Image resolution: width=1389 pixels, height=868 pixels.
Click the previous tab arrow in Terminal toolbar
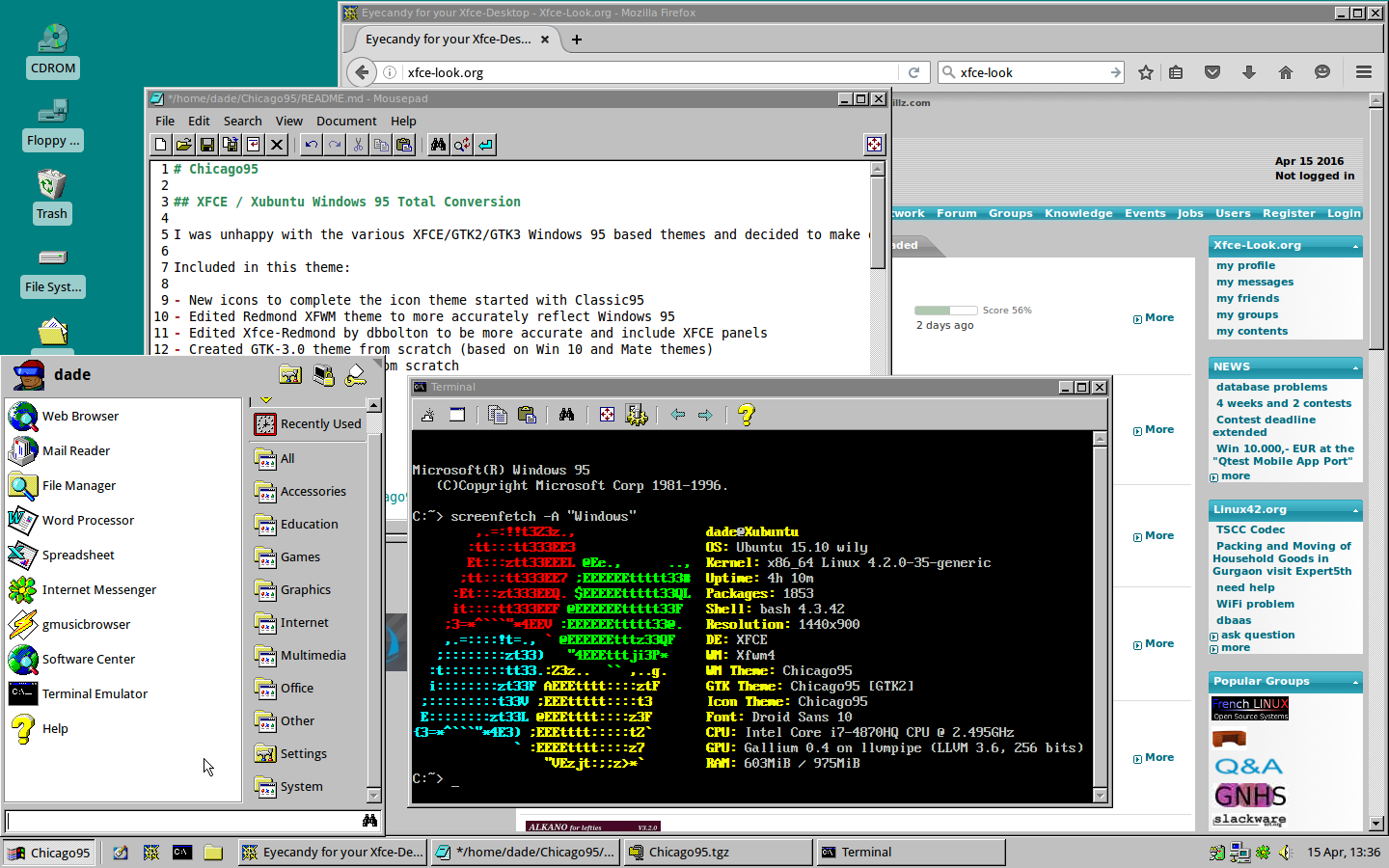click(678, 415)
